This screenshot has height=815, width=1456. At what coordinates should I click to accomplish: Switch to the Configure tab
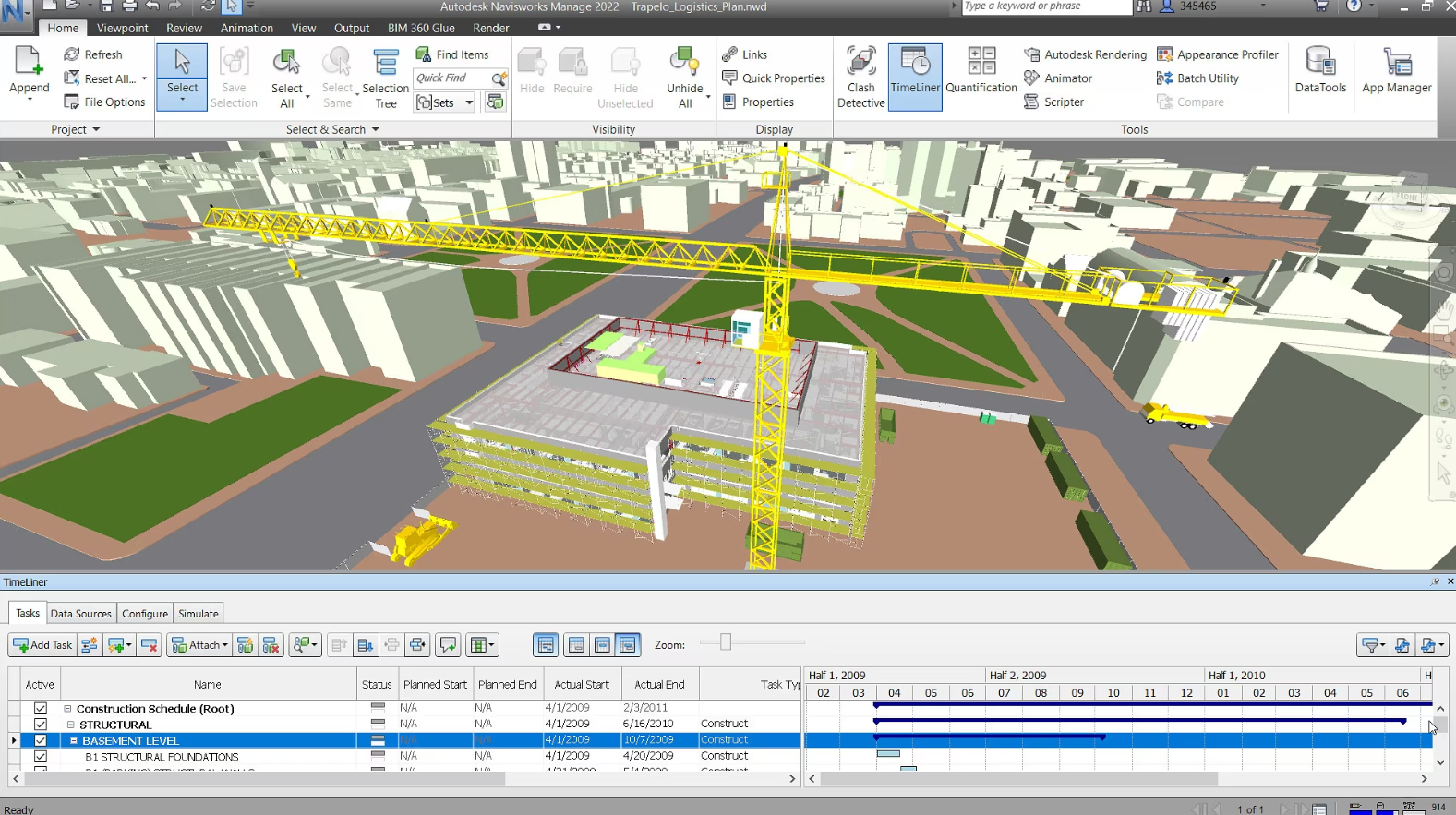tap(145, 614)
